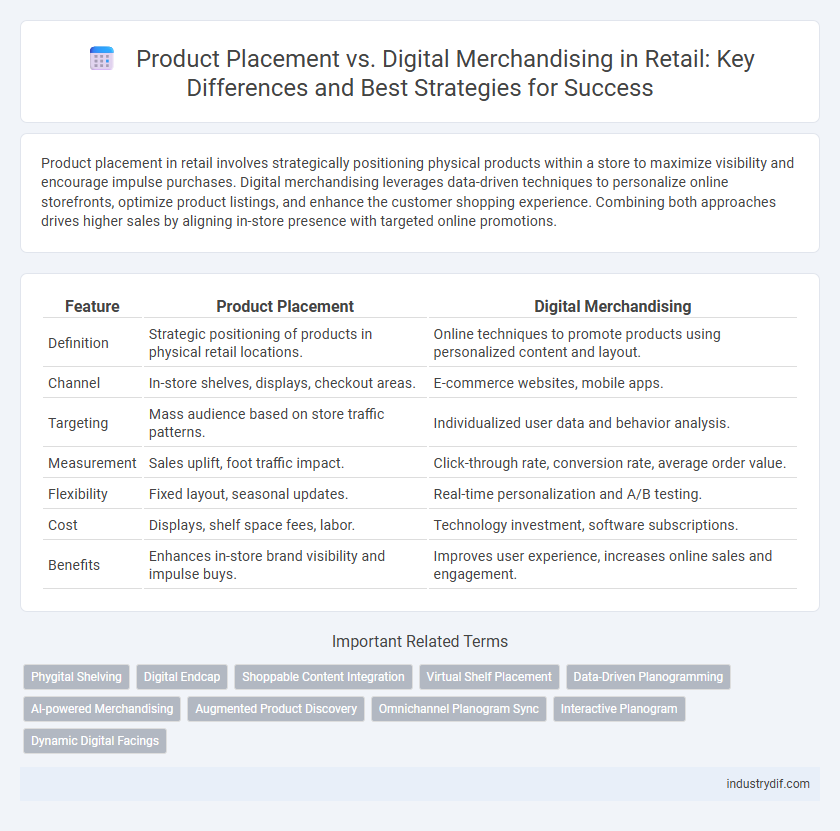Click the industrydif.com footer text
The width and height of the screenshot is (840, 831).
click(x=768, y=784)
